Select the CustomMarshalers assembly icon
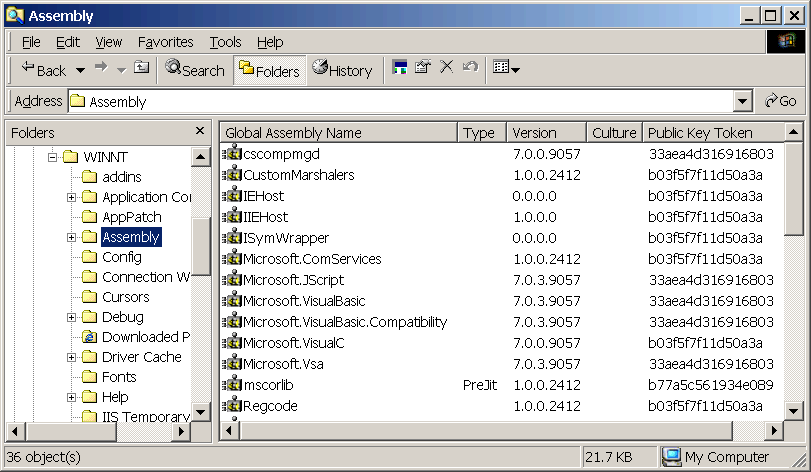 point(232,174)
